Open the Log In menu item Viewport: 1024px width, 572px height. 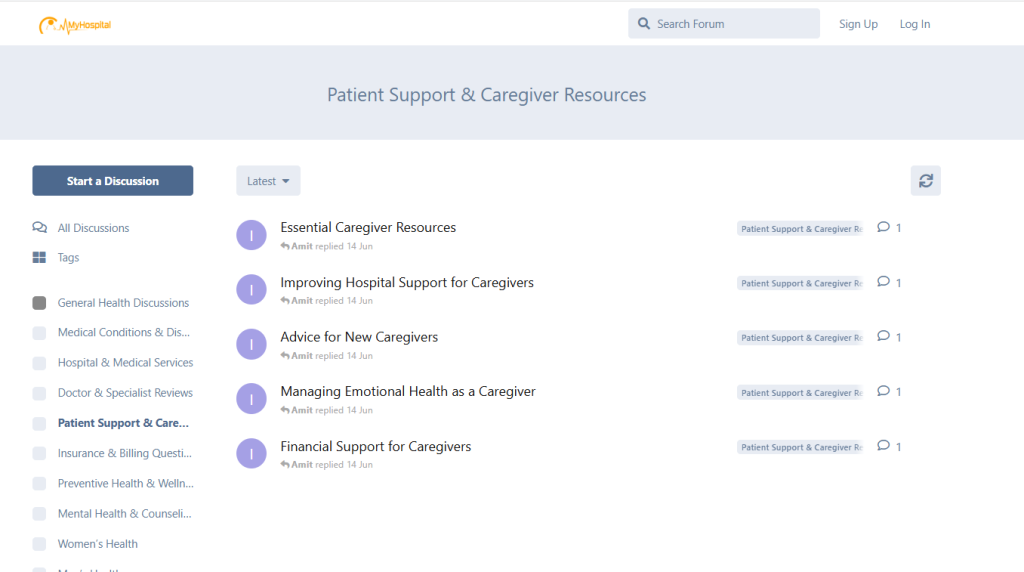tap(914, 24)
